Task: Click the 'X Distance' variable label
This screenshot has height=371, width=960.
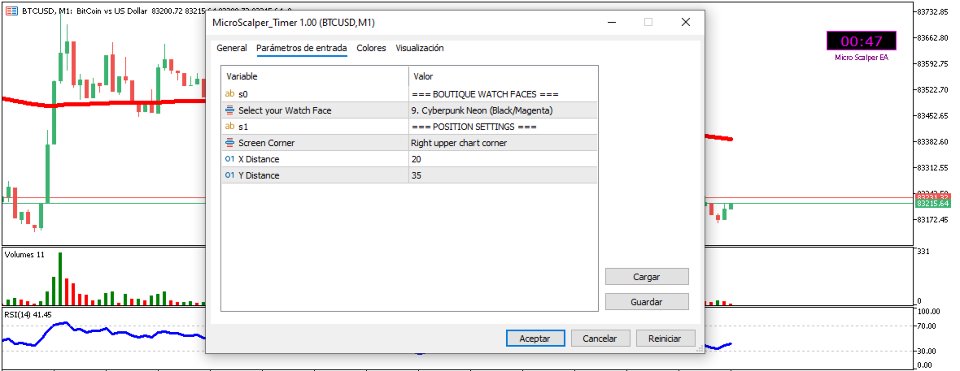Action: pyautogui.click(x=258, y=159)
